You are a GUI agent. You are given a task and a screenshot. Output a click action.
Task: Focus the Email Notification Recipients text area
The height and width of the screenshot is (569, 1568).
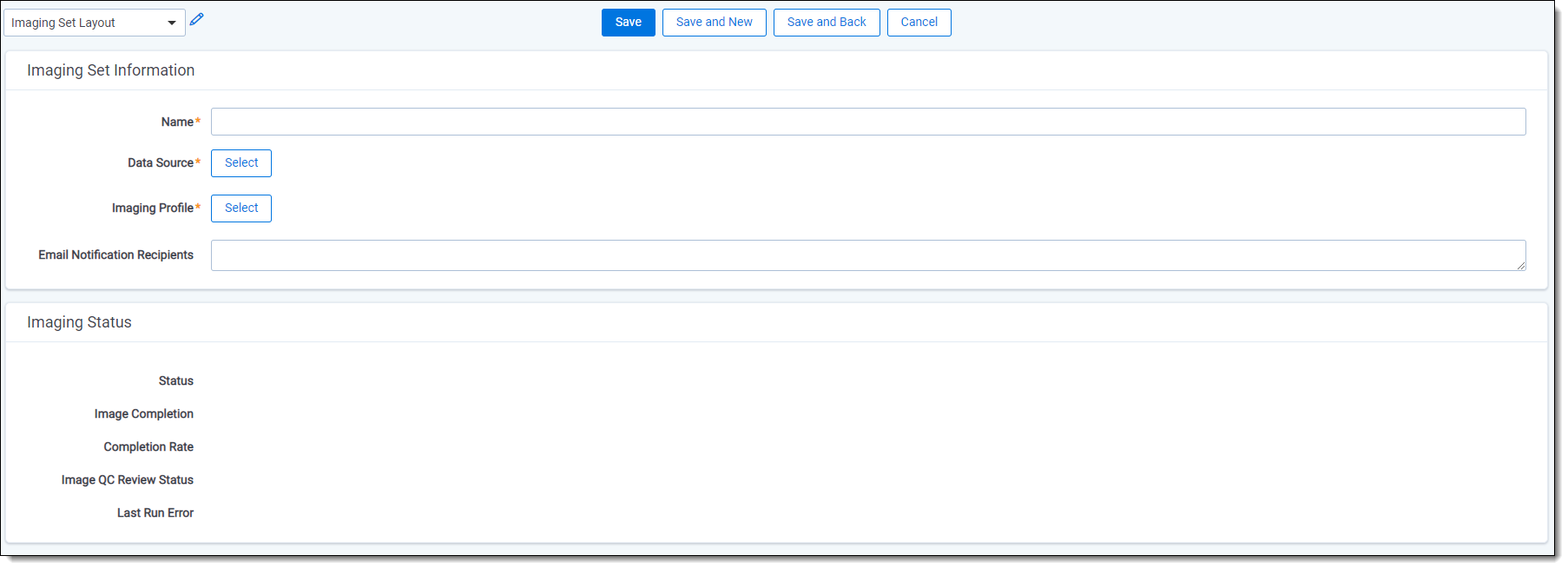(867, 255)
